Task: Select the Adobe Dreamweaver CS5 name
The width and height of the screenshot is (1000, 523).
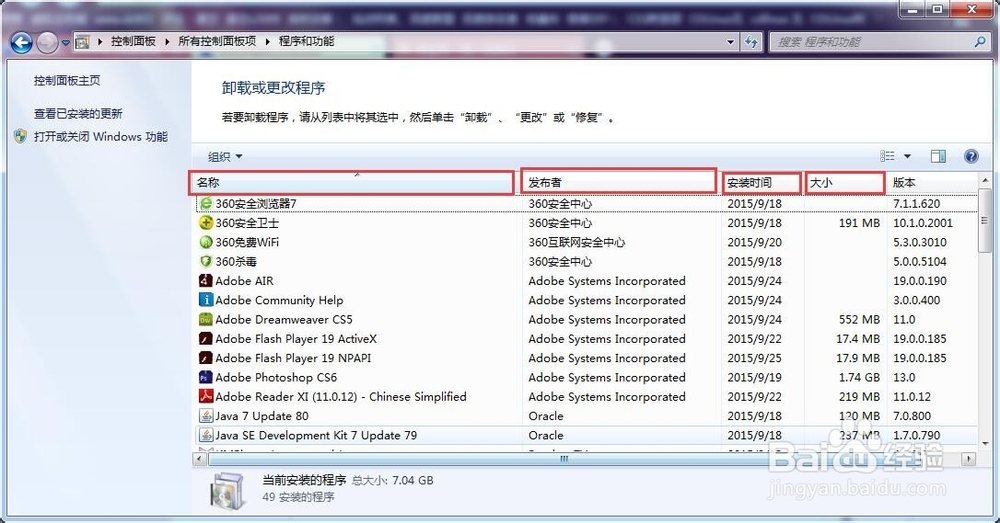Action: pos(284,320)
